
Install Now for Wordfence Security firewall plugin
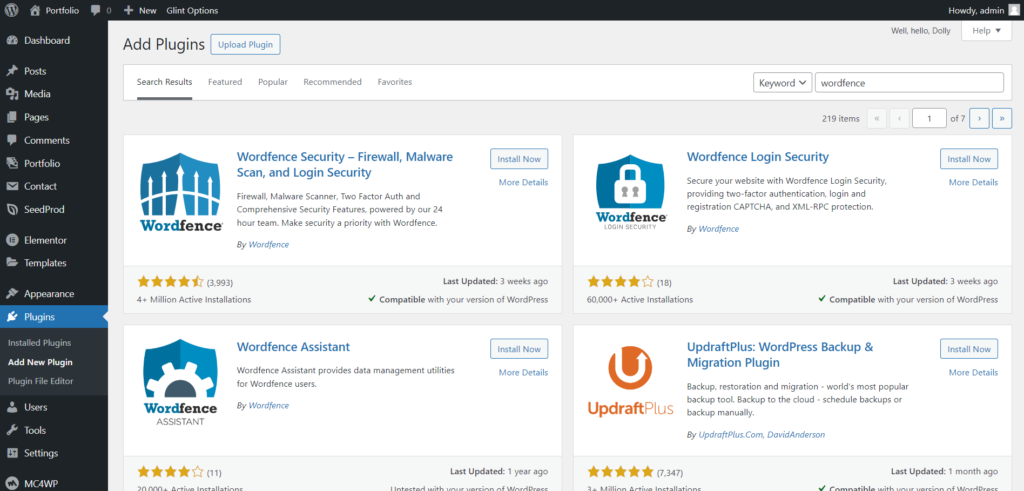click(519, 159)
